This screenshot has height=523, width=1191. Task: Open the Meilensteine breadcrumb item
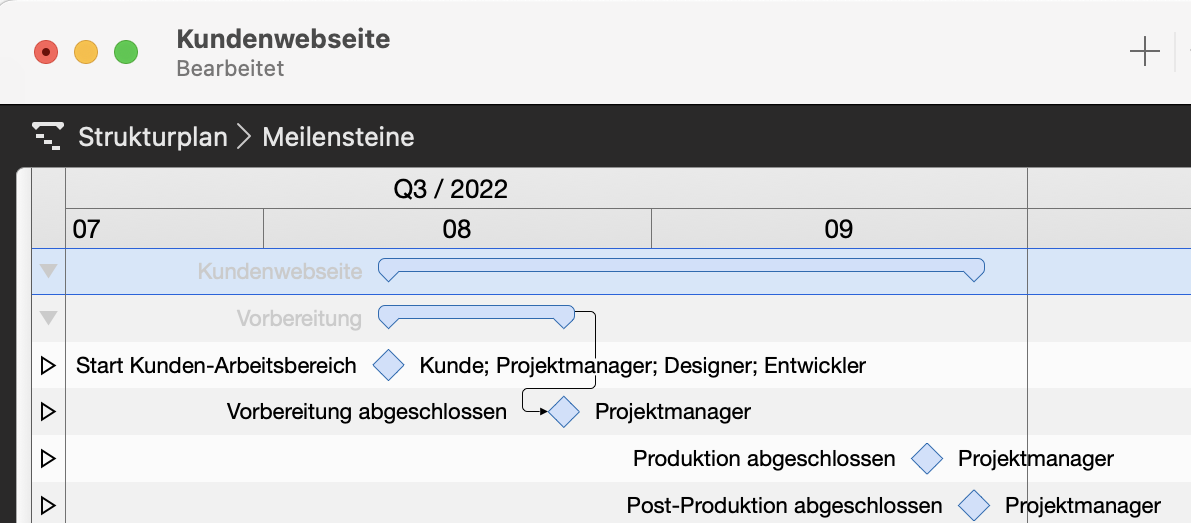pos(338,136)
